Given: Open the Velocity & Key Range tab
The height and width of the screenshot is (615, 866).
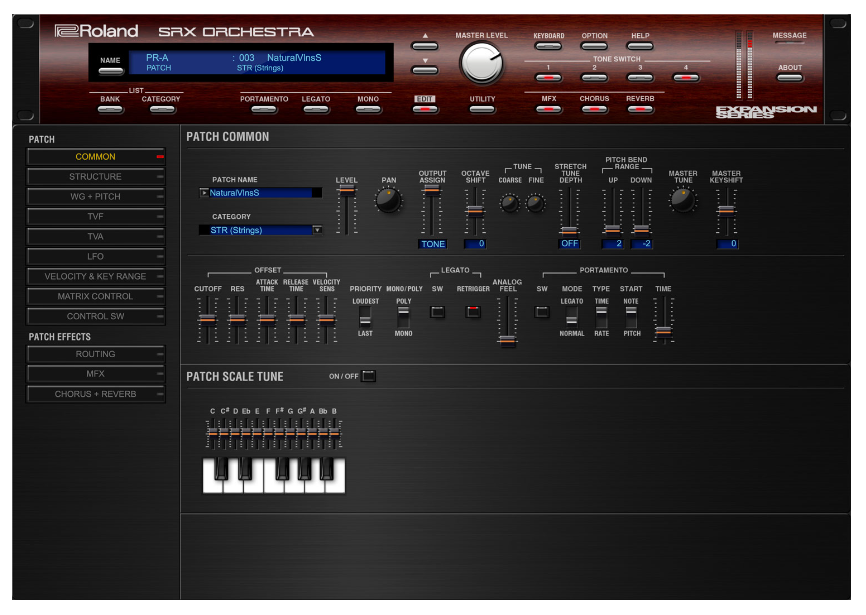Looking at the screenshot, I should click(96, 276).
